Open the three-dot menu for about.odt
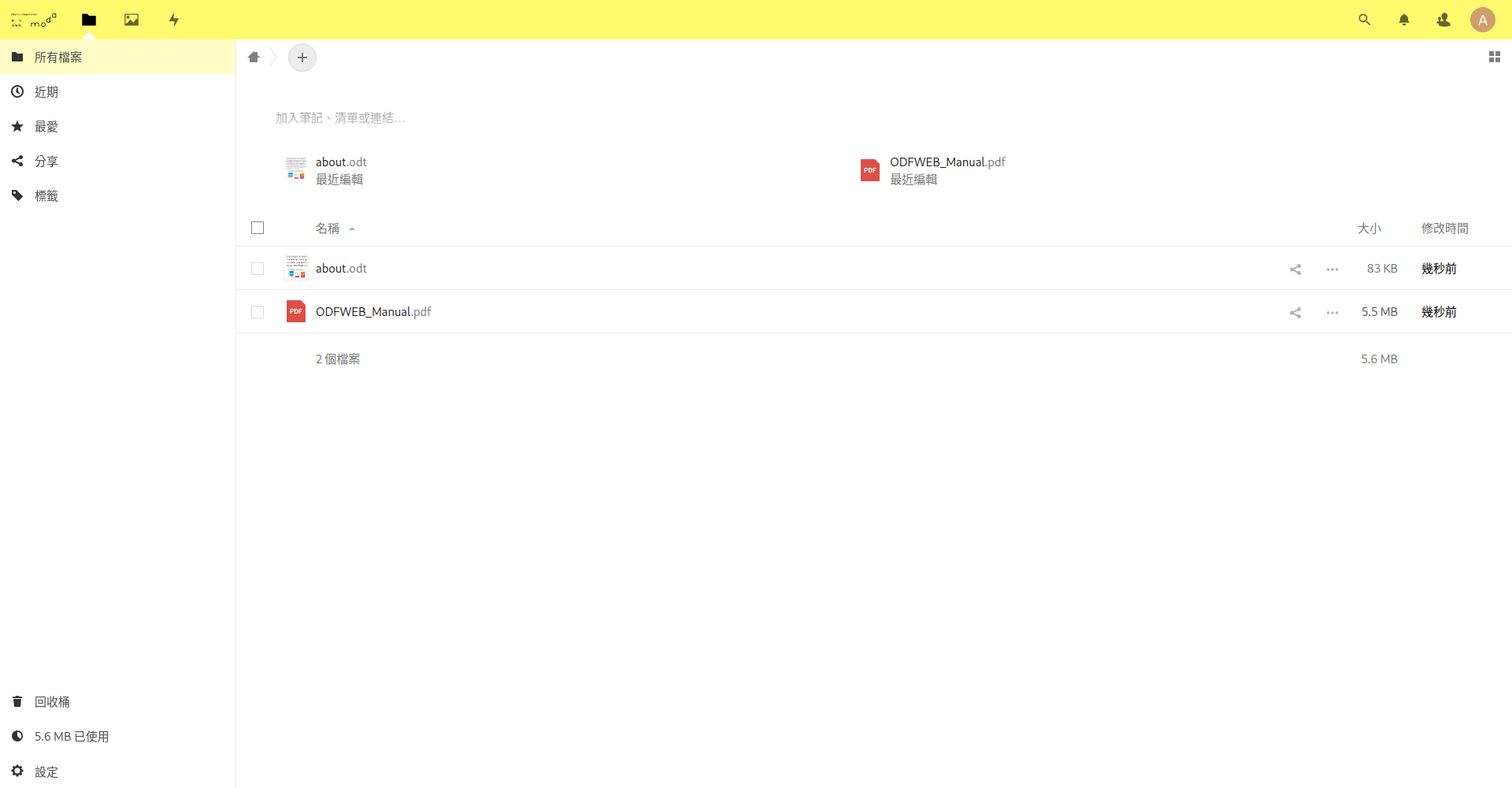The width and height of the screenshot is (1512, 788). coord(1332,269)
